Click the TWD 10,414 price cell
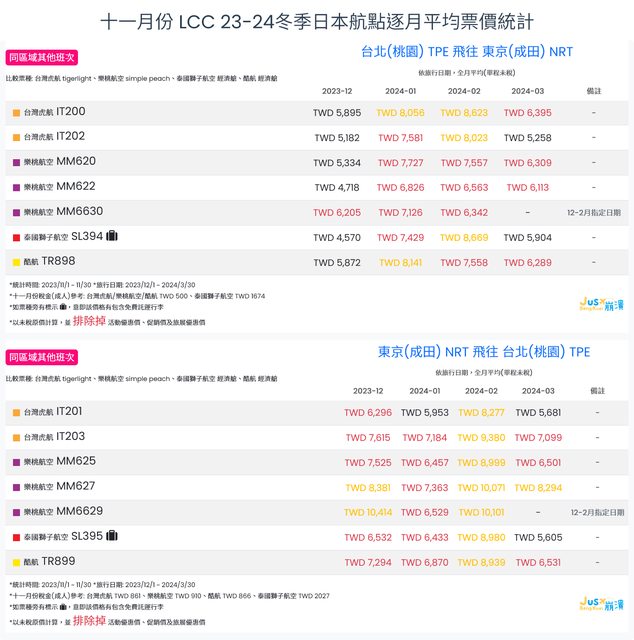This screenshot has width=634, height=640. point(368,512)
